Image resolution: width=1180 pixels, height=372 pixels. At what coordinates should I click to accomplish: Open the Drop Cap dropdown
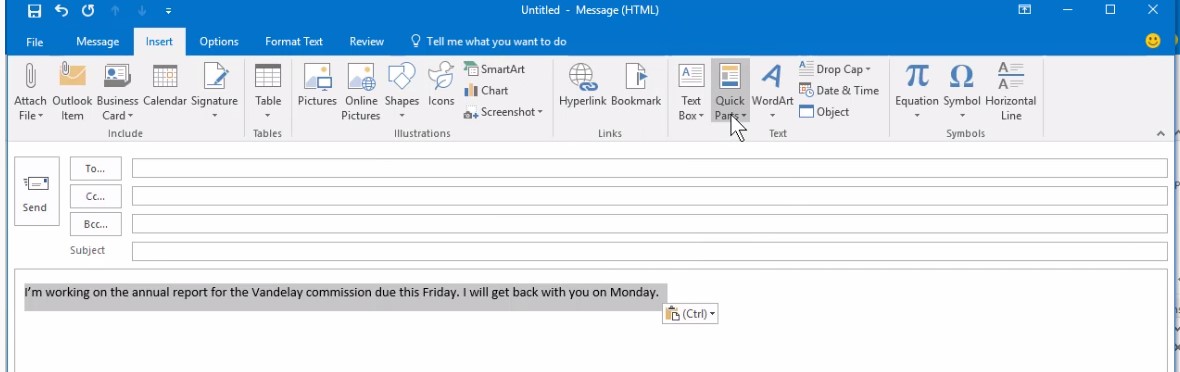click(834, 69)
